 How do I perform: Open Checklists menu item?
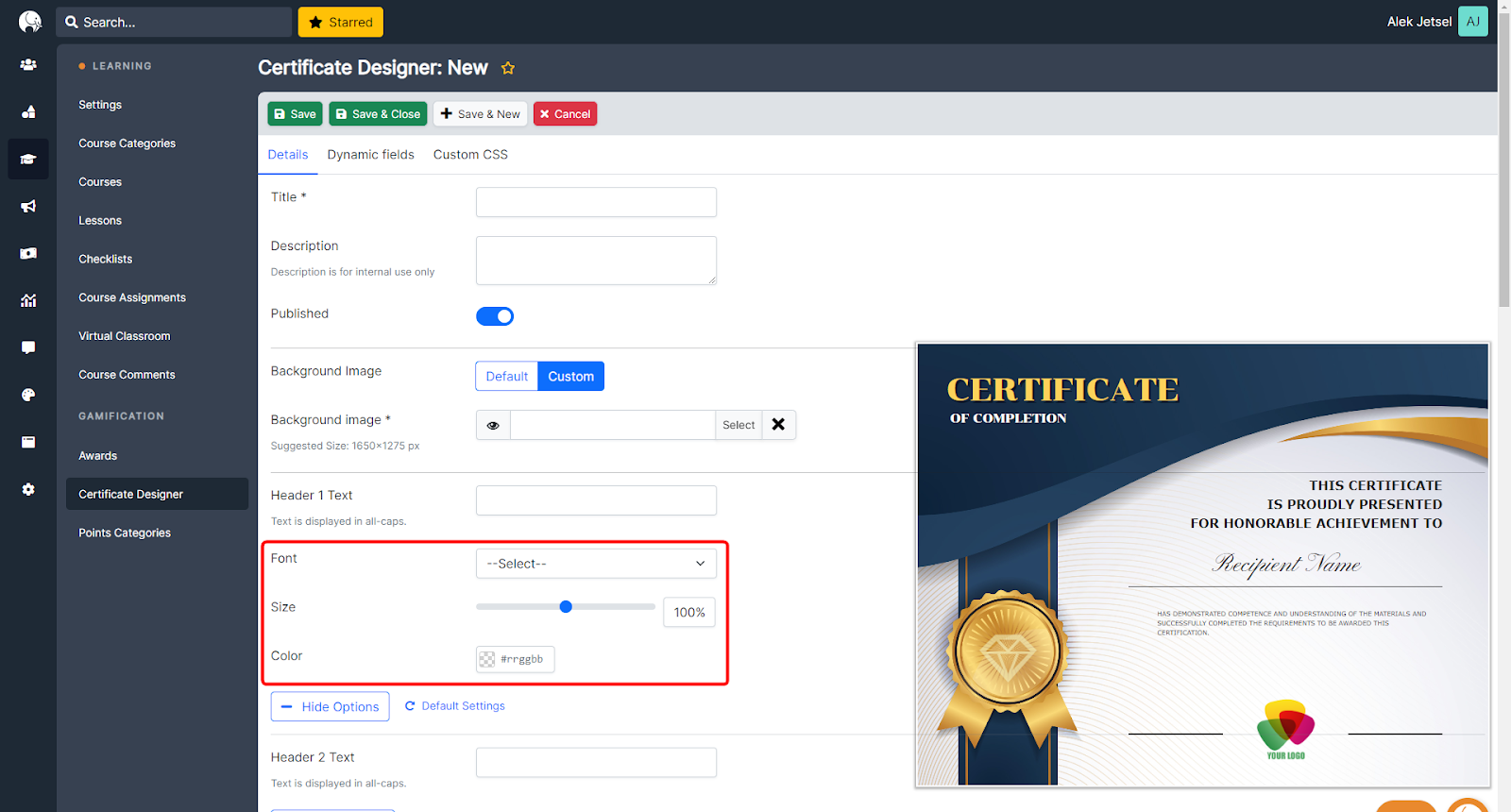point(106,259)
